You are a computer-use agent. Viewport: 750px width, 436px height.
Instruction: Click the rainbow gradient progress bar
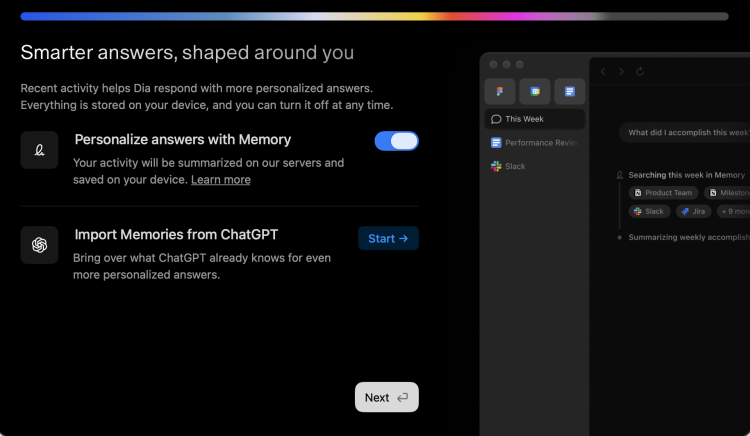pyautogui.click(x=374, y=16)
